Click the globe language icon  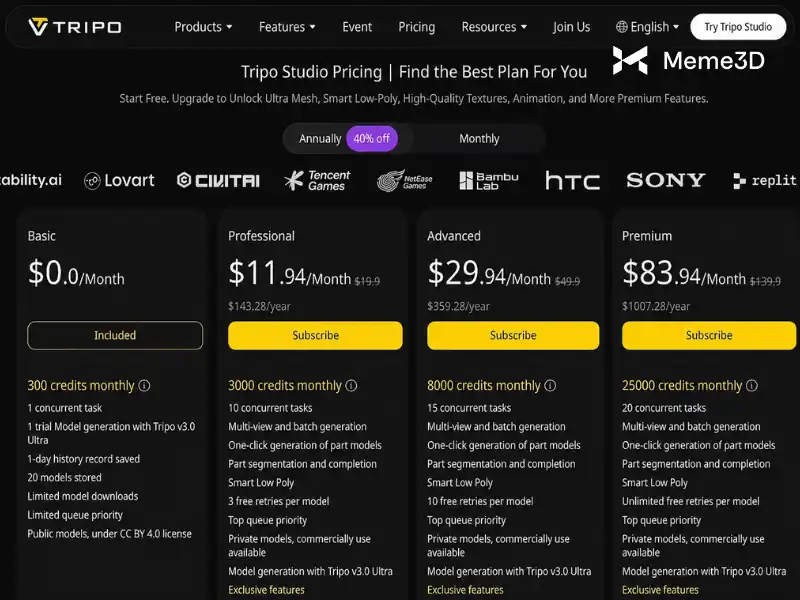[x=621, y=27]
